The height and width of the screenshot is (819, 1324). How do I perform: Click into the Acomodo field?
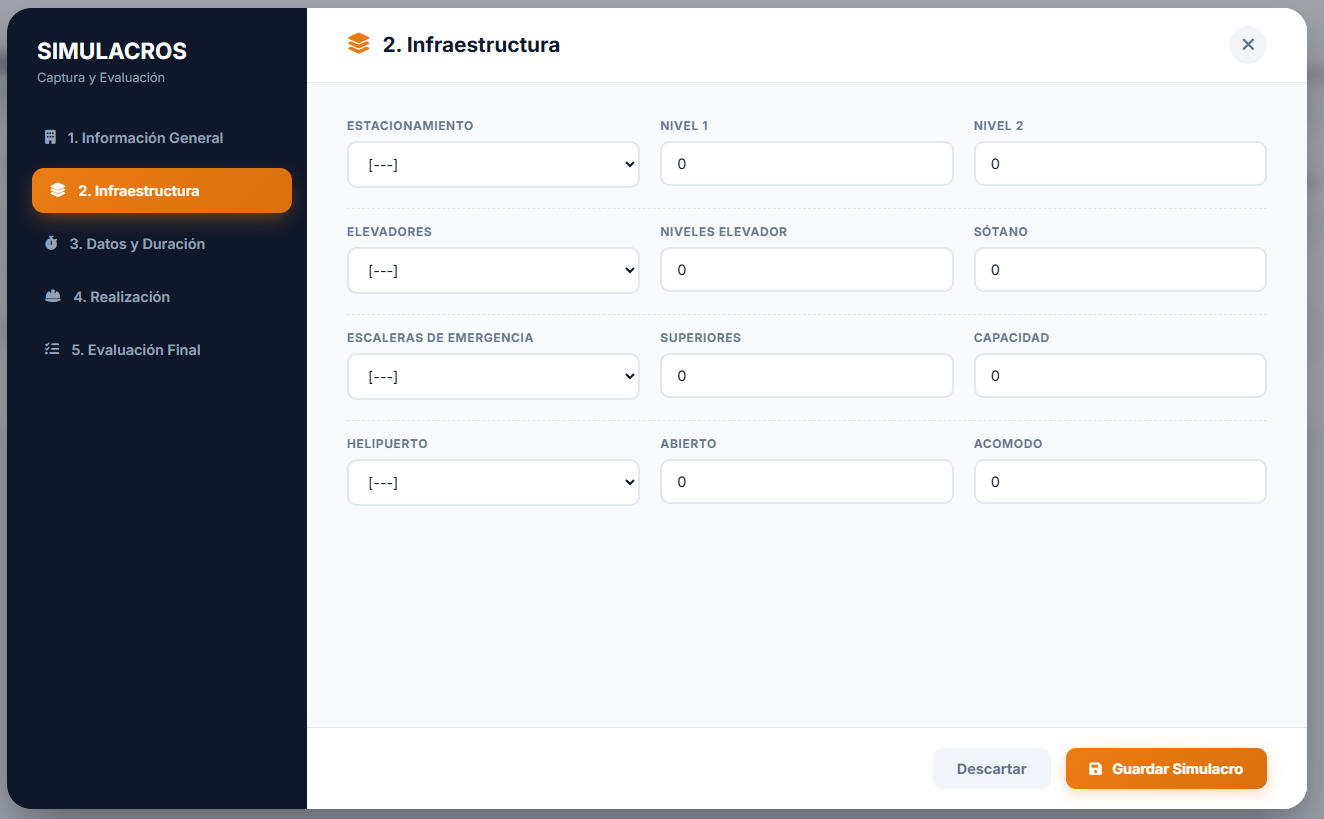[1120, 482]
